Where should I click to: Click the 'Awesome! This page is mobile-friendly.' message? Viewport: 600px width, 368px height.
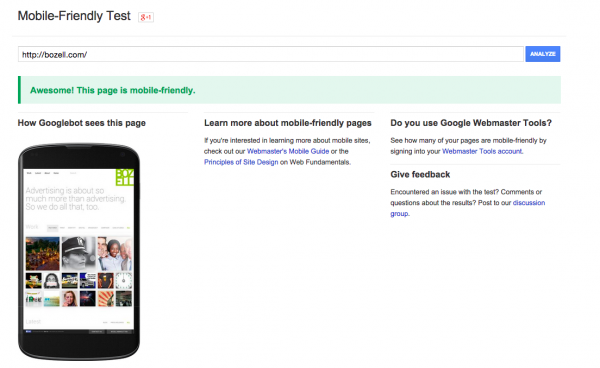[x=112, y=90]
